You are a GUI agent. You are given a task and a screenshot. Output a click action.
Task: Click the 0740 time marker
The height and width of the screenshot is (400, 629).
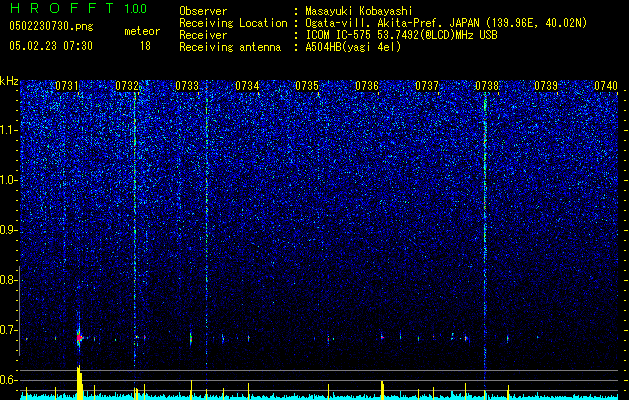tap(606, 86)
